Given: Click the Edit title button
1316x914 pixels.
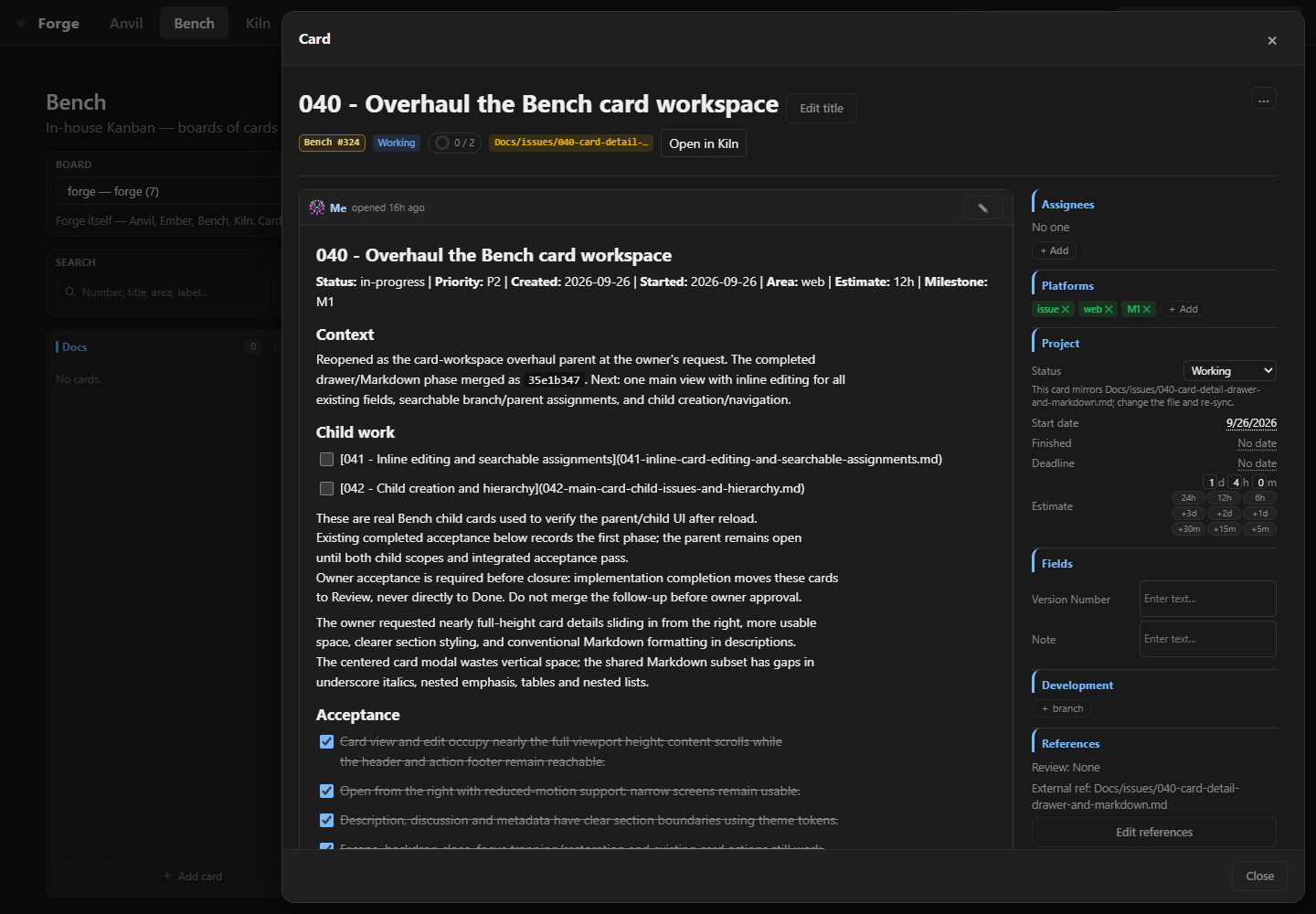Looking at the screenshot, I should 822,108.
